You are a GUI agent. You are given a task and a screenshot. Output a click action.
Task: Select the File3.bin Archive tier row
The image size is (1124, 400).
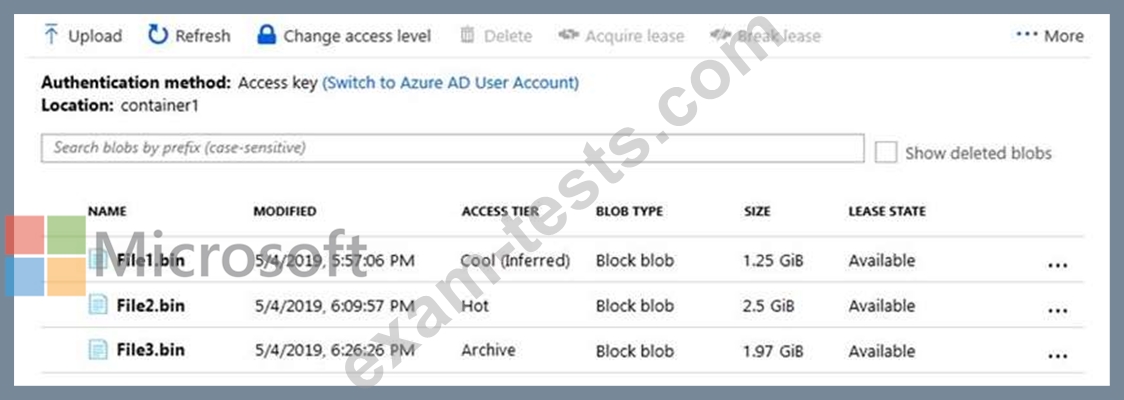(563, 351)
